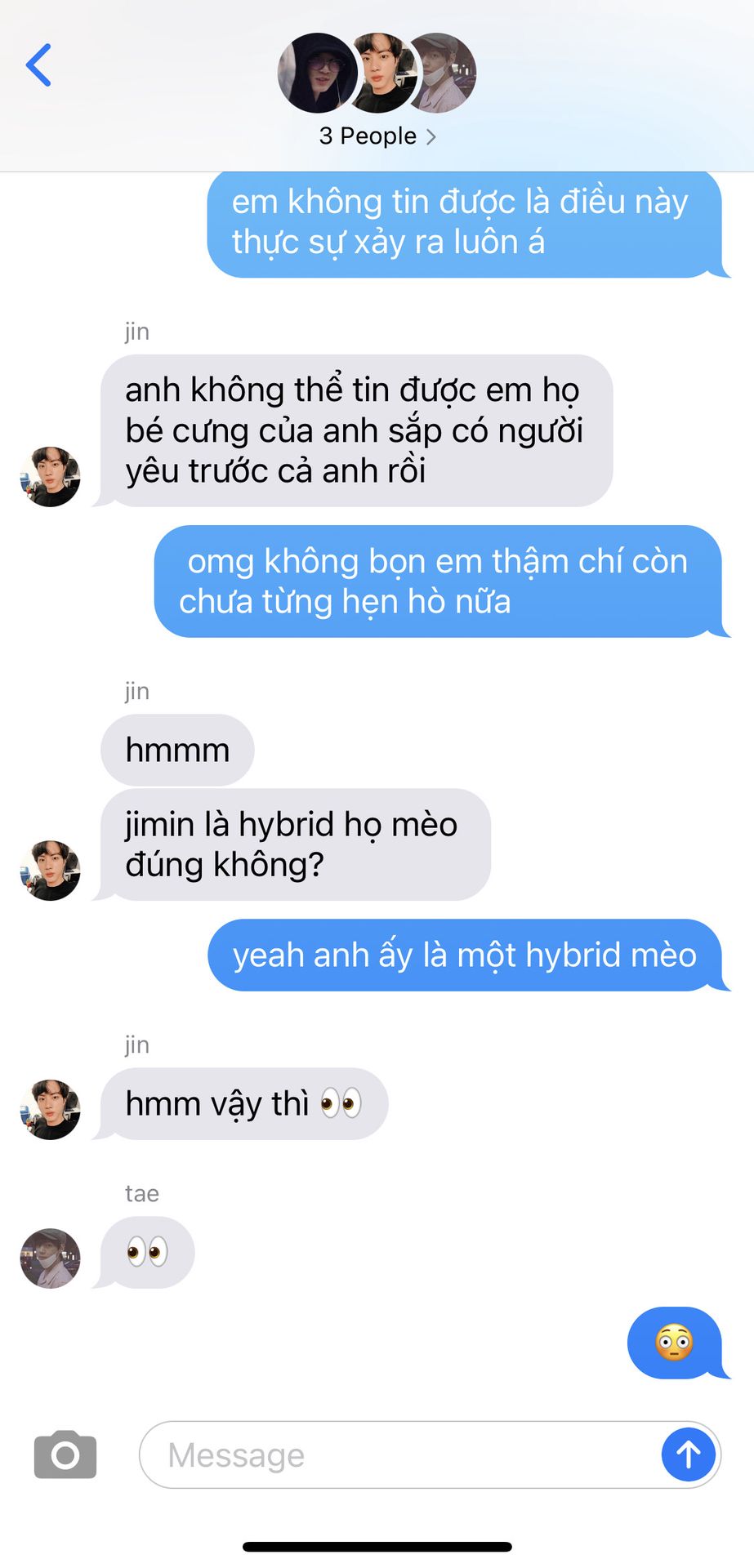The height and width of the screenshot is (1568, 754).
Task: Tap jin's avatar beside 'hmm vậy thì' message
Action: [x=50, y=1109]
